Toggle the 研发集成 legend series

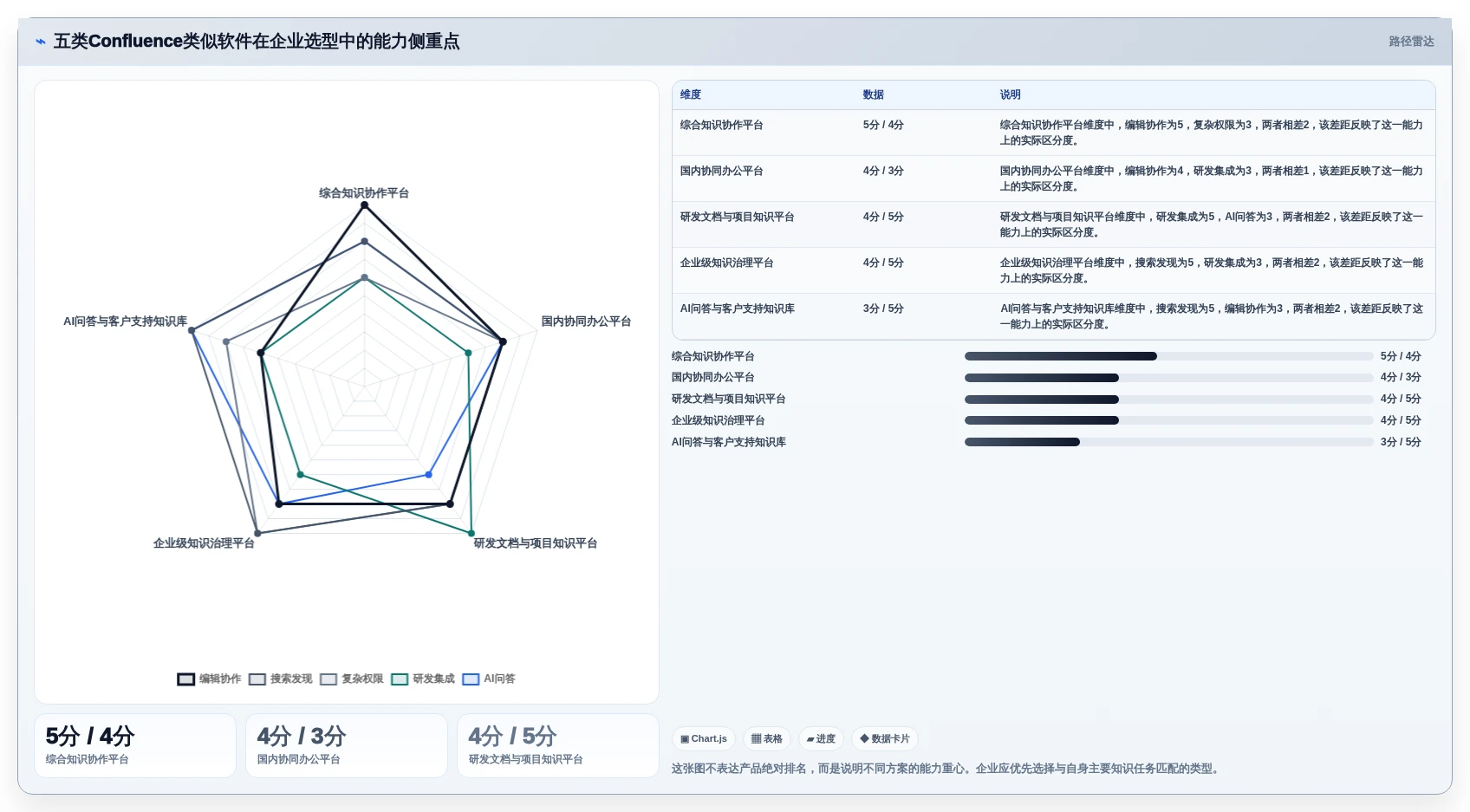[422, 679]
